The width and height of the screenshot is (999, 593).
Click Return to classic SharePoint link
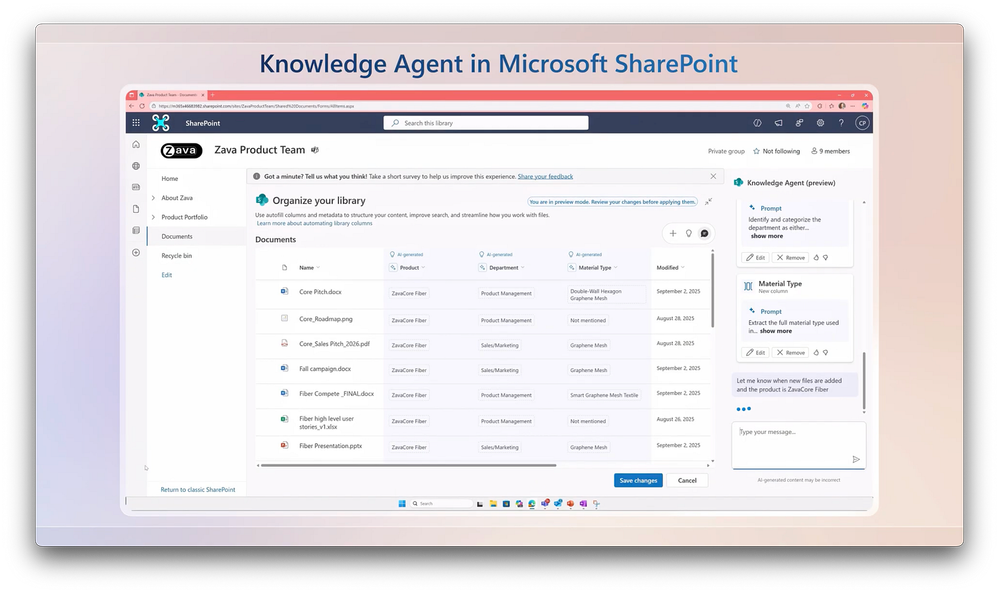coord(198,490)
